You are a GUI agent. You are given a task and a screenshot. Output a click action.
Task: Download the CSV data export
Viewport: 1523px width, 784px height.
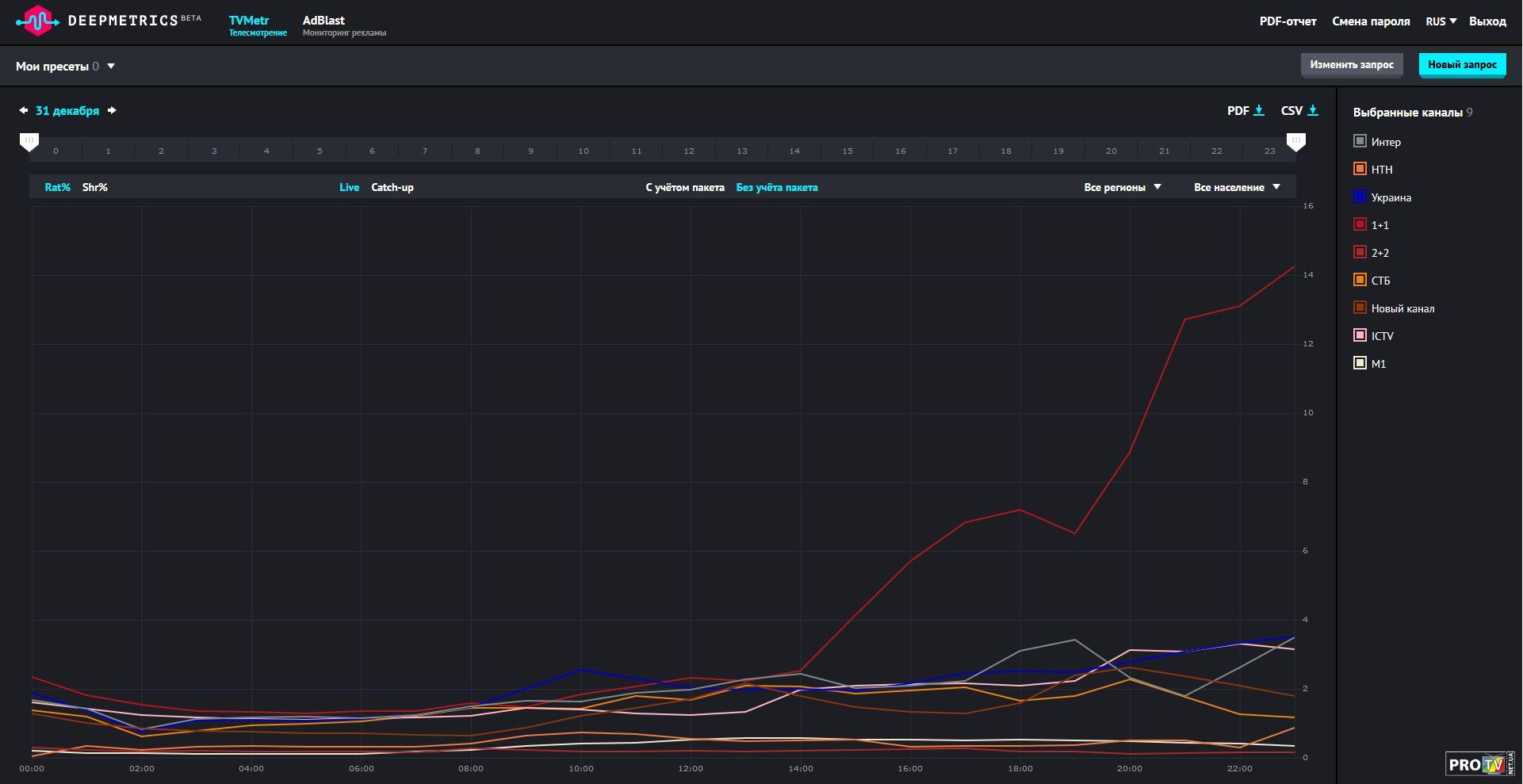click(1299, 111)
